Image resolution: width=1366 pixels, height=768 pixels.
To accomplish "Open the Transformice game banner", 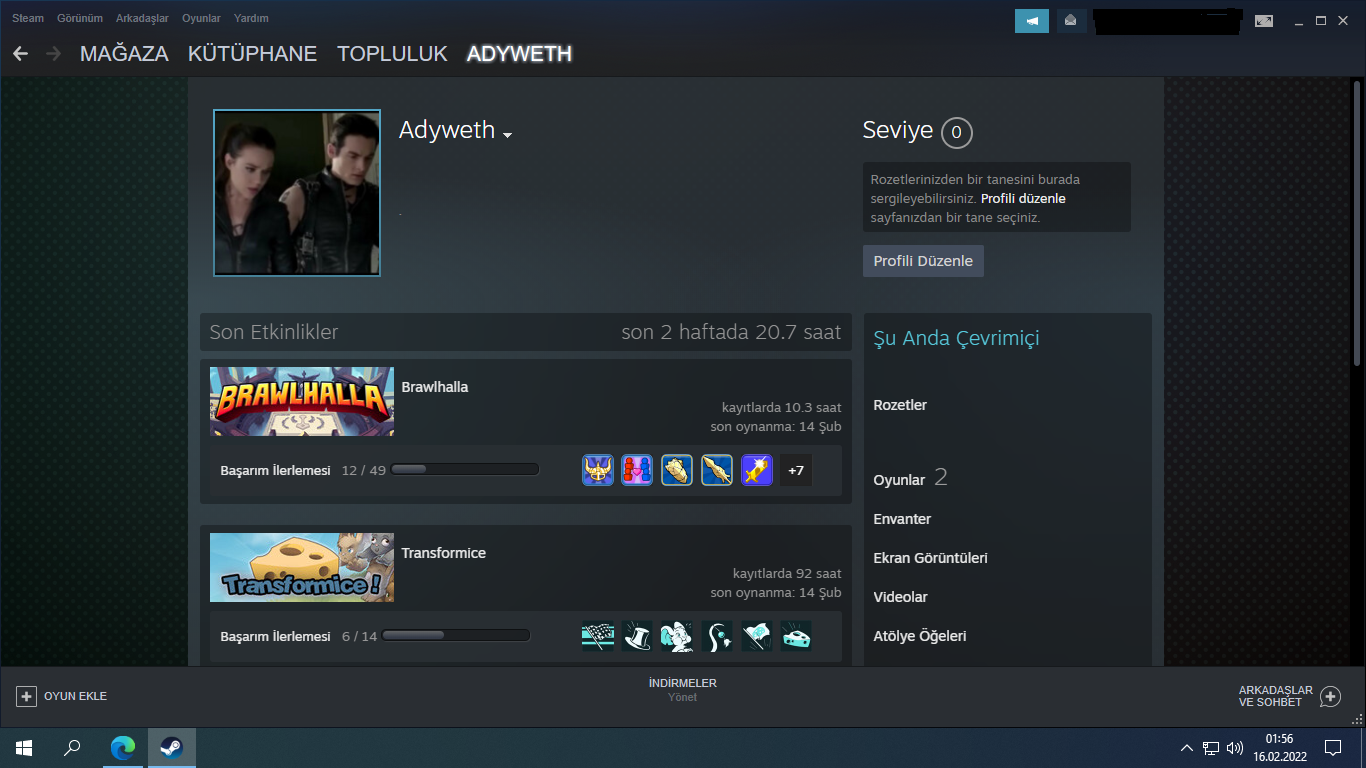I will (302, 567).
